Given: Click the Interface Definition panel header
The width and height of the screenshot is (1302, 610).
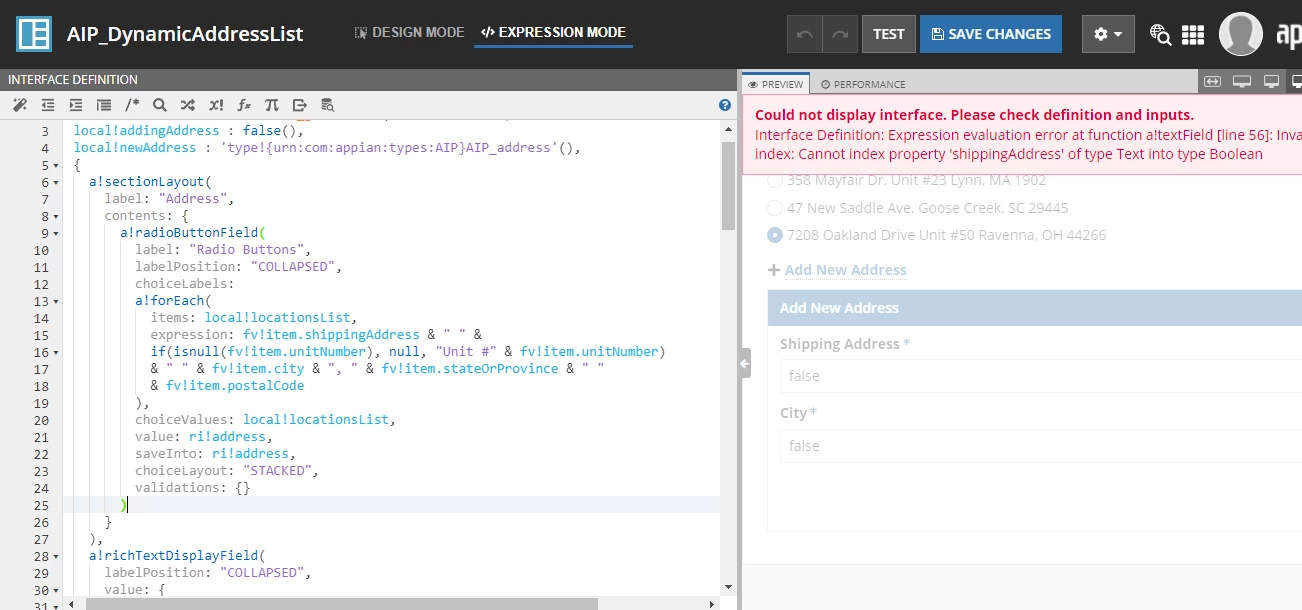Looking at the screenshot, I should (369, 80).
